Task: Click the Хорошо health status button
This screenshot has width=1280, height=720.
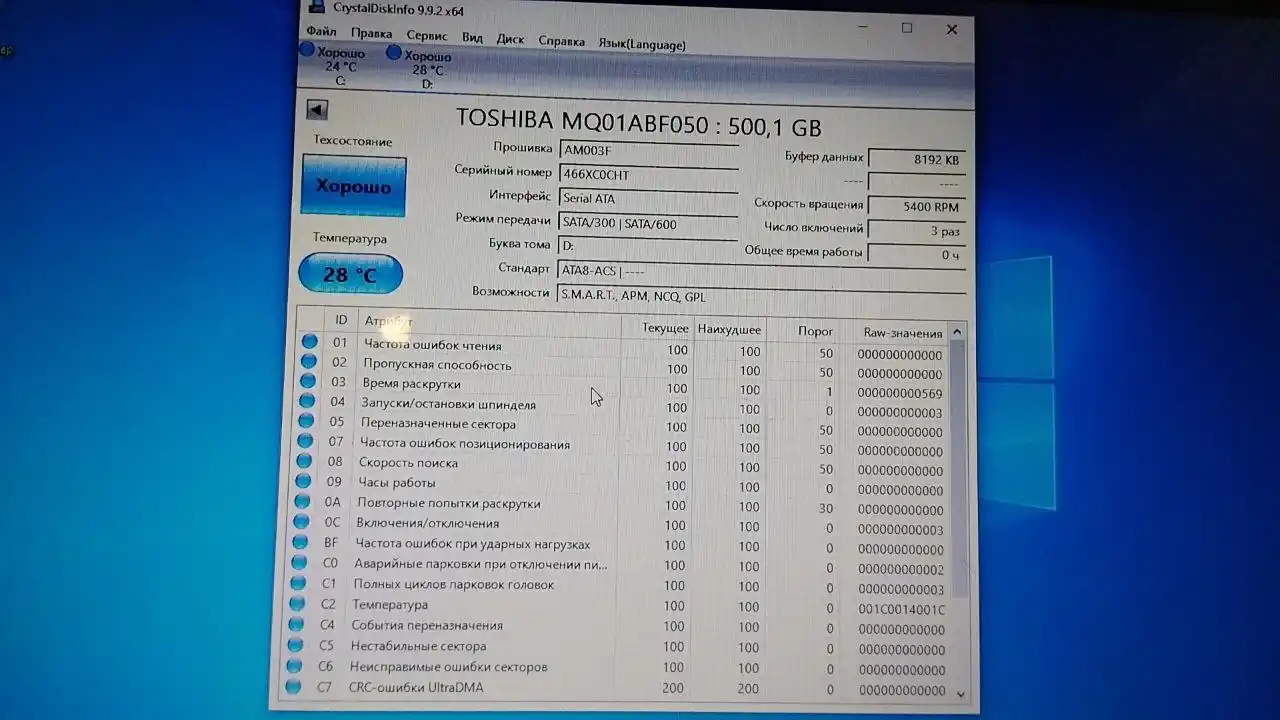Action: coord(353,186)
